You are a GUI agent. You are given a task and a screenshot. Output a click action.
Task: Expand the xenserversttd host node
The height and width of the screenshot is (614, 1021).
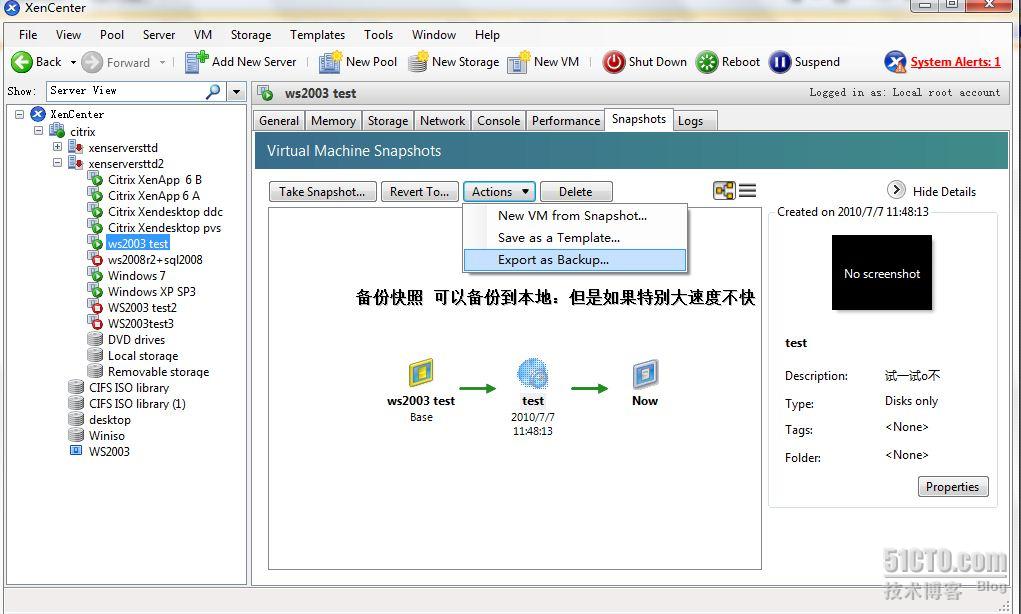pos(57,147)
